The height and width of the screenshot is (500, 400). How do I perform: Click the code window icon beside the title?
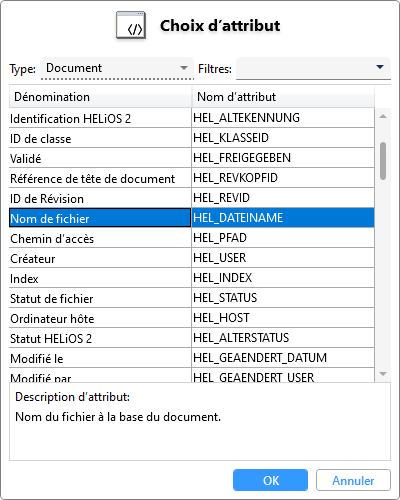tap(131, 25)
